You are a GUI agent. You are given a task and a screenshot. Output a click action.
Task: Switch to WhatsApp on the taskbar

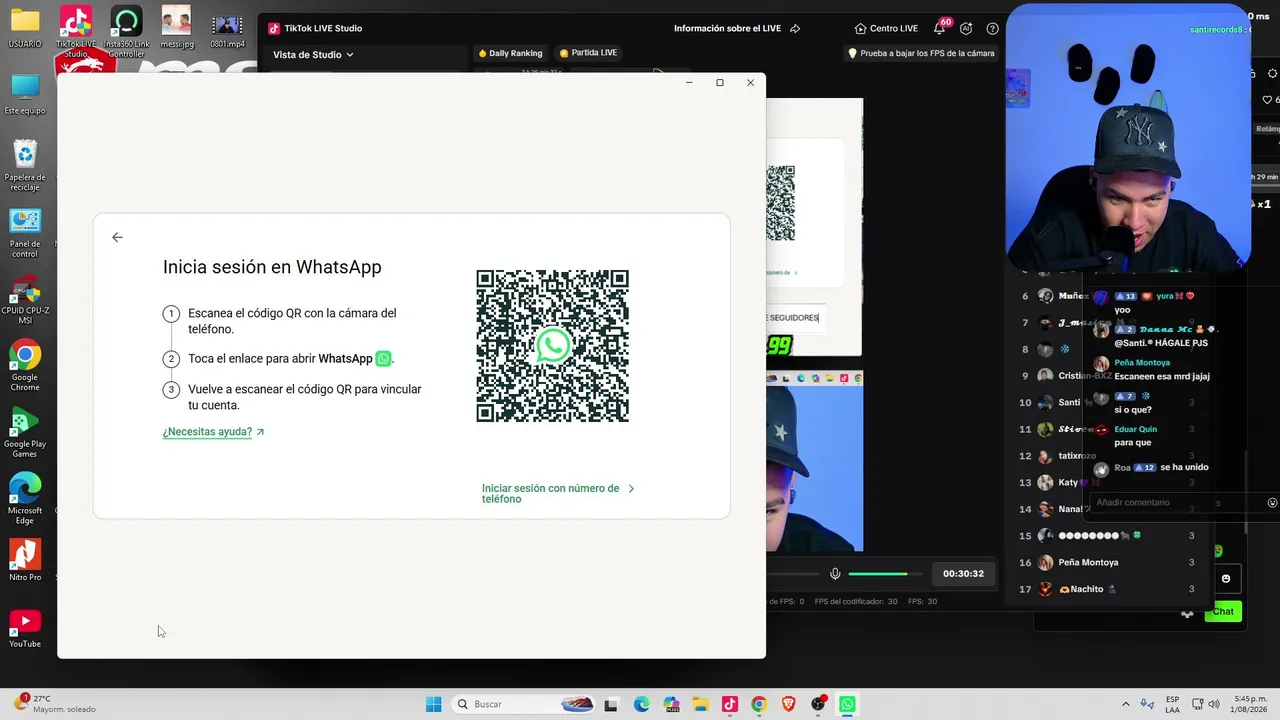click(847, 704)
